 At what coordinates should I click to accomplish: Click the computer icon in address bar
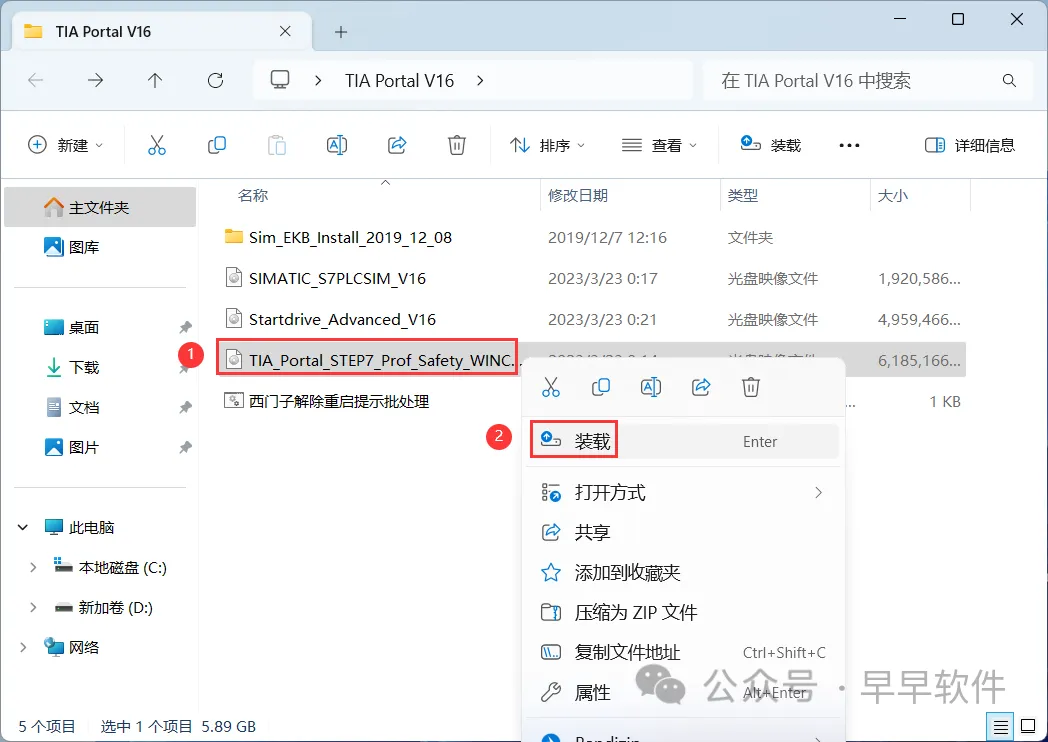coord(279,80)
